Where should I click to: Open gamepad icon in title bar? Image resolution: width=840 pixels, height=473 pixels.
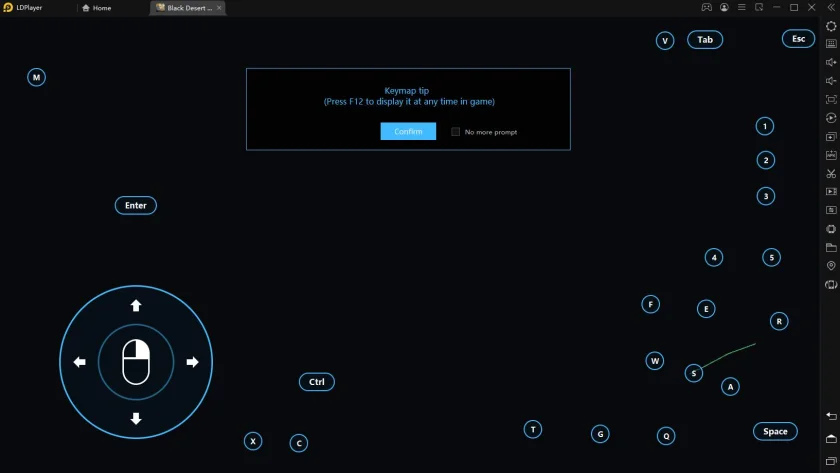707,7
